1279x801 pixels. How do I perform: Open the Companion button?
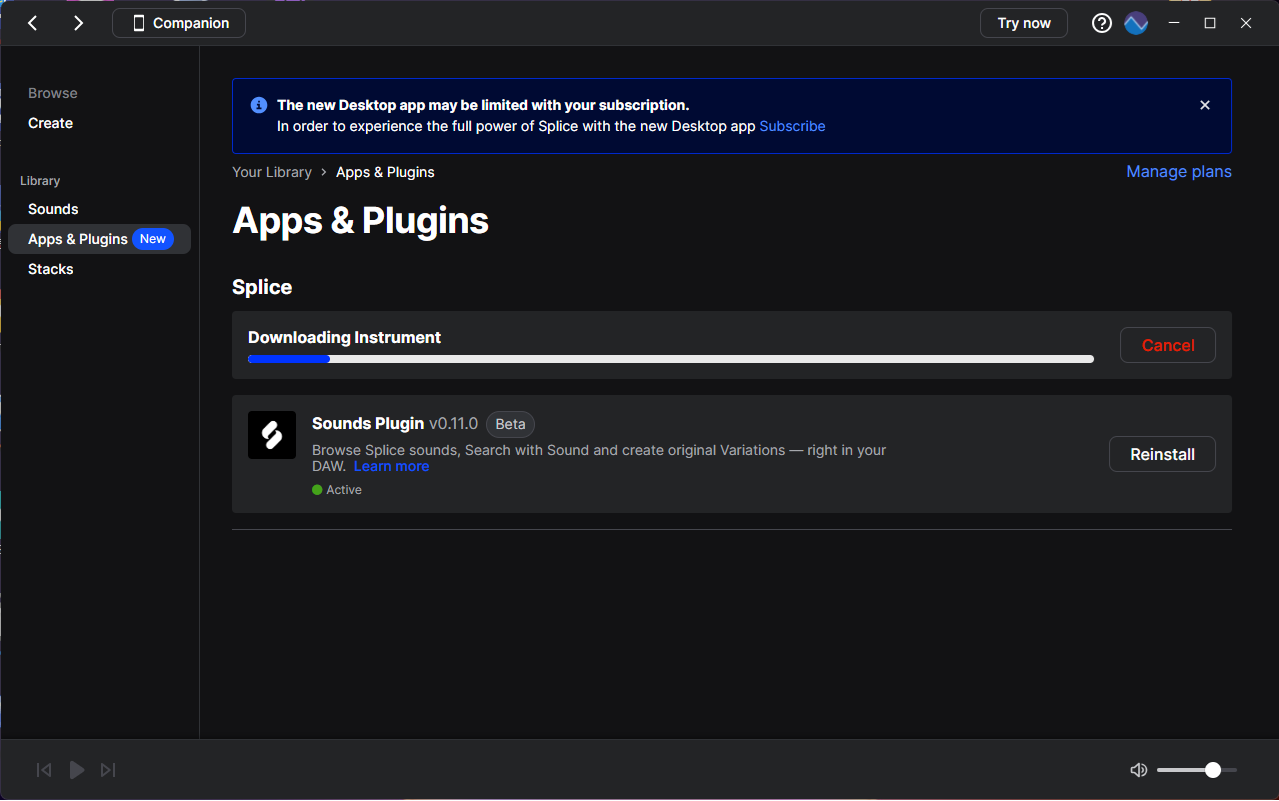coord(179,23)
